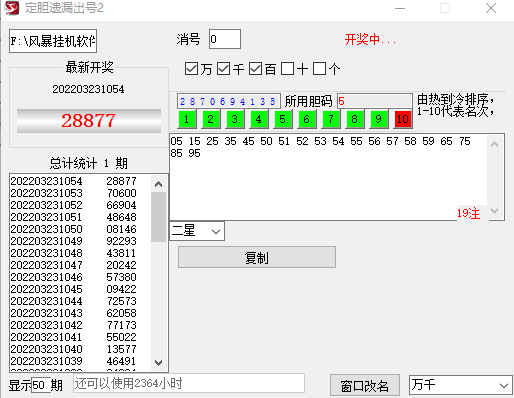514x398 pixels.
Task: Select green rank button 3
Action: pos(234,119)
